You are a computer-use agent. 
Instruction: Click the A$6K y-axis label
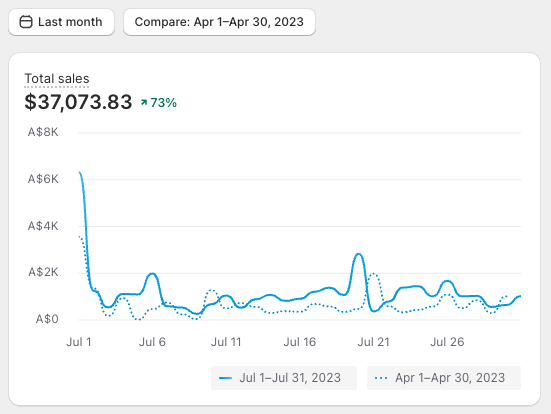(x=43, y=179)
